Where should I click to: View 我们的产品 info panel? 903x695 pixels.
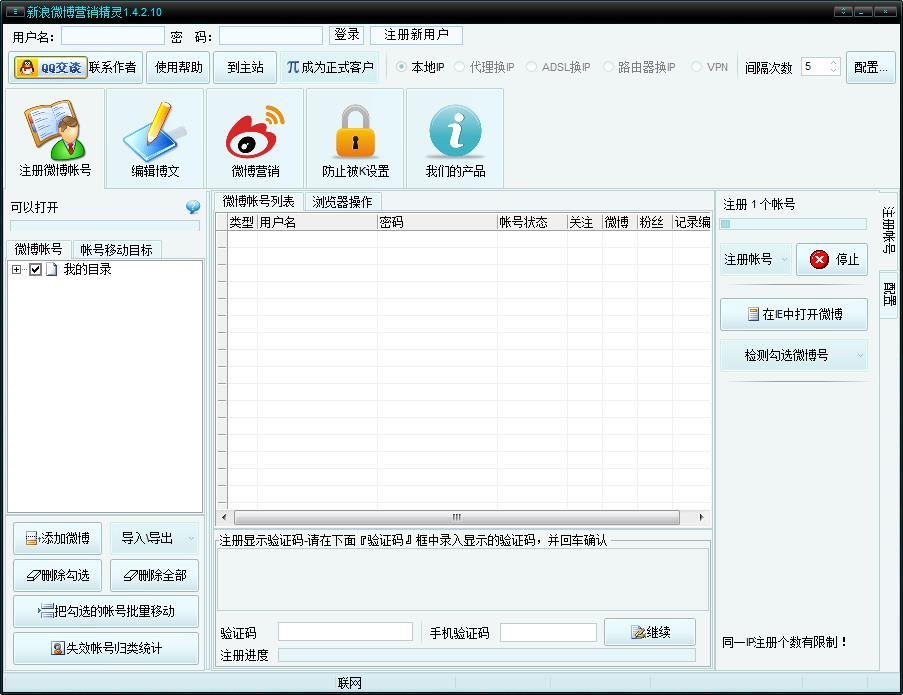(455, 137)
